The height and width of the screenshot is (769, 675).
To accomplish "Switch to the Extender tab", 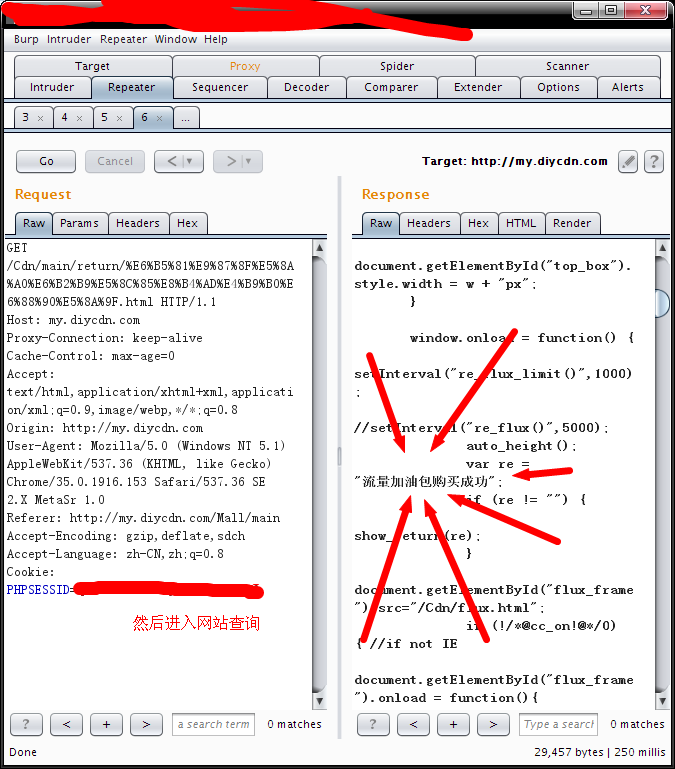I will 478,87.
